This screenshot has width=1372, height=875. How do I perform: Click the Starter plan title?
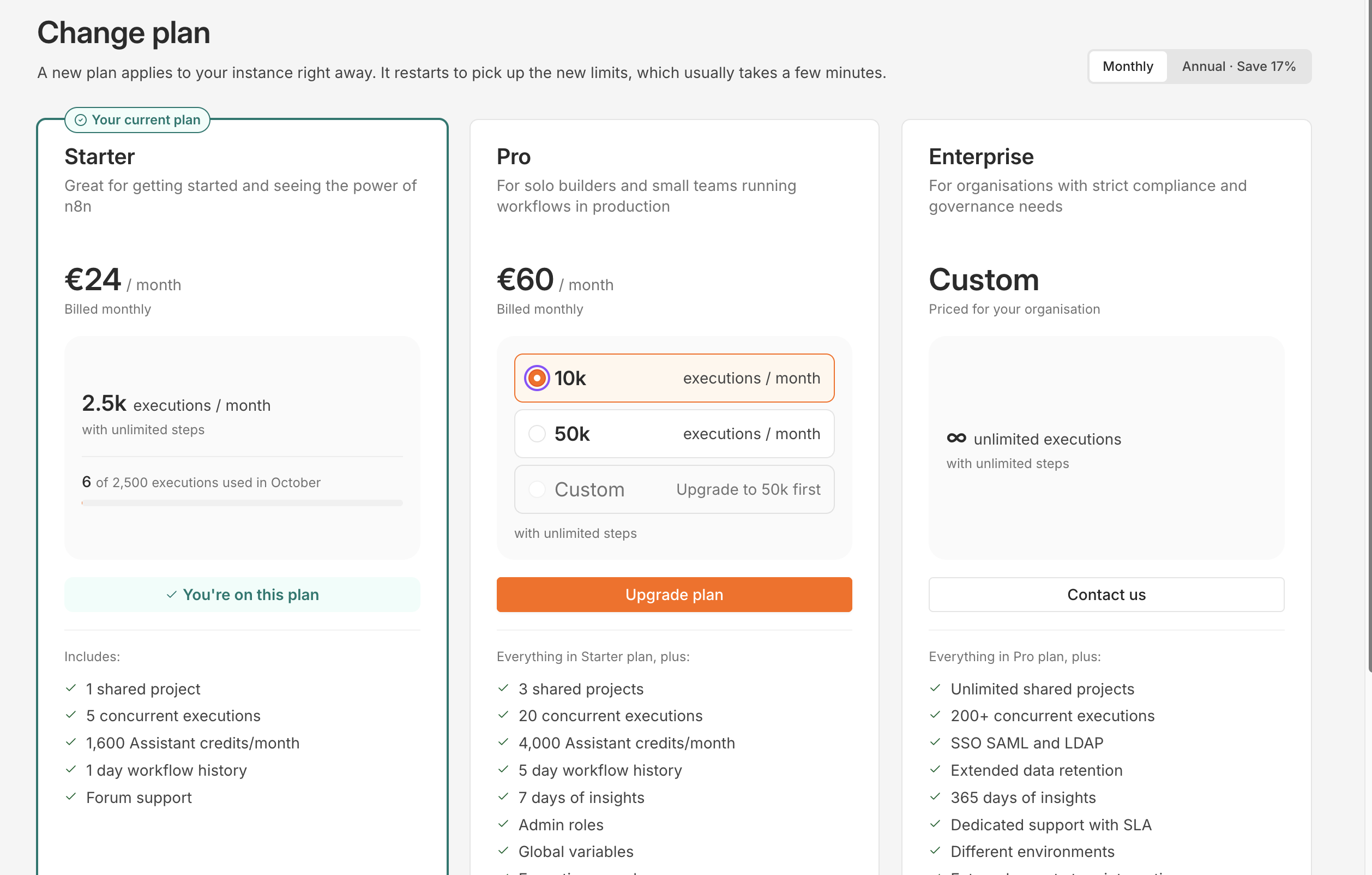pyautogui.click(x=100, y=157)
